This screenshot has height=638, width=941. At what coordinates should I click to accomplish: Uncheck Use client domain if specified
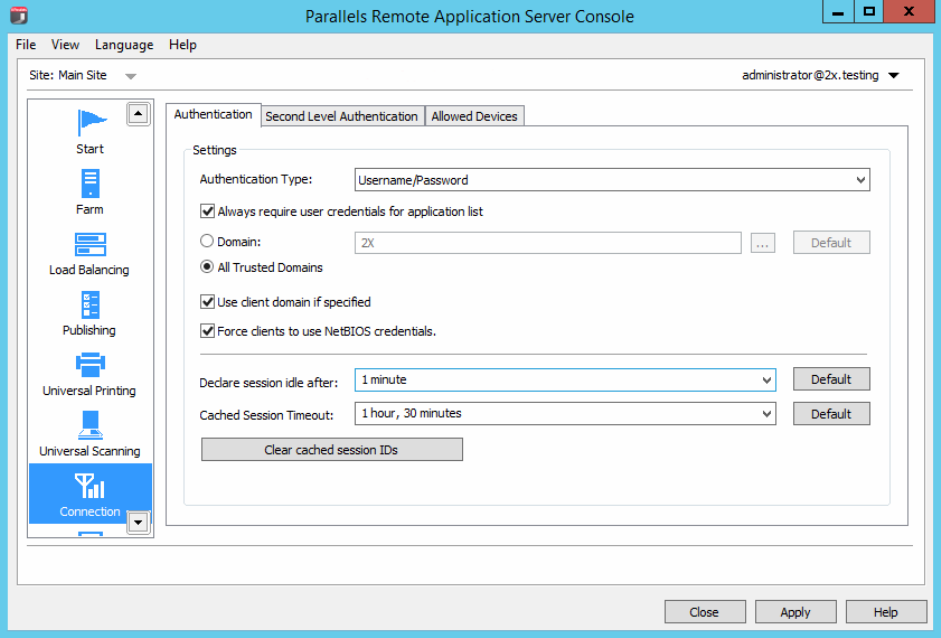207,302
